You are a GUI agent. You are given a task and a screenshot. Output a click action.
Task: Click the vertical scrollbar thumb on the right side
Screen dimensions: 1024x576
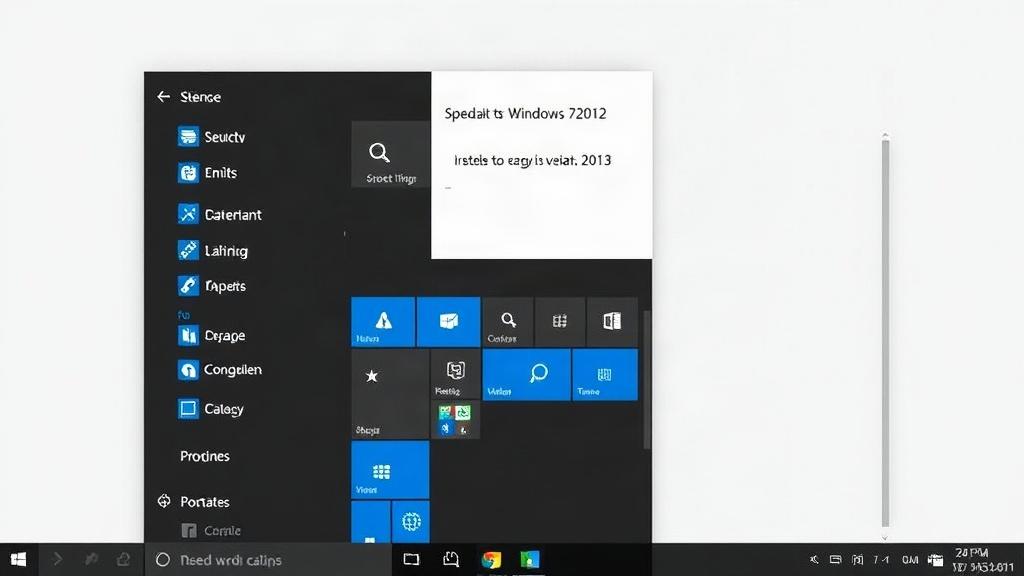(886, 333)
